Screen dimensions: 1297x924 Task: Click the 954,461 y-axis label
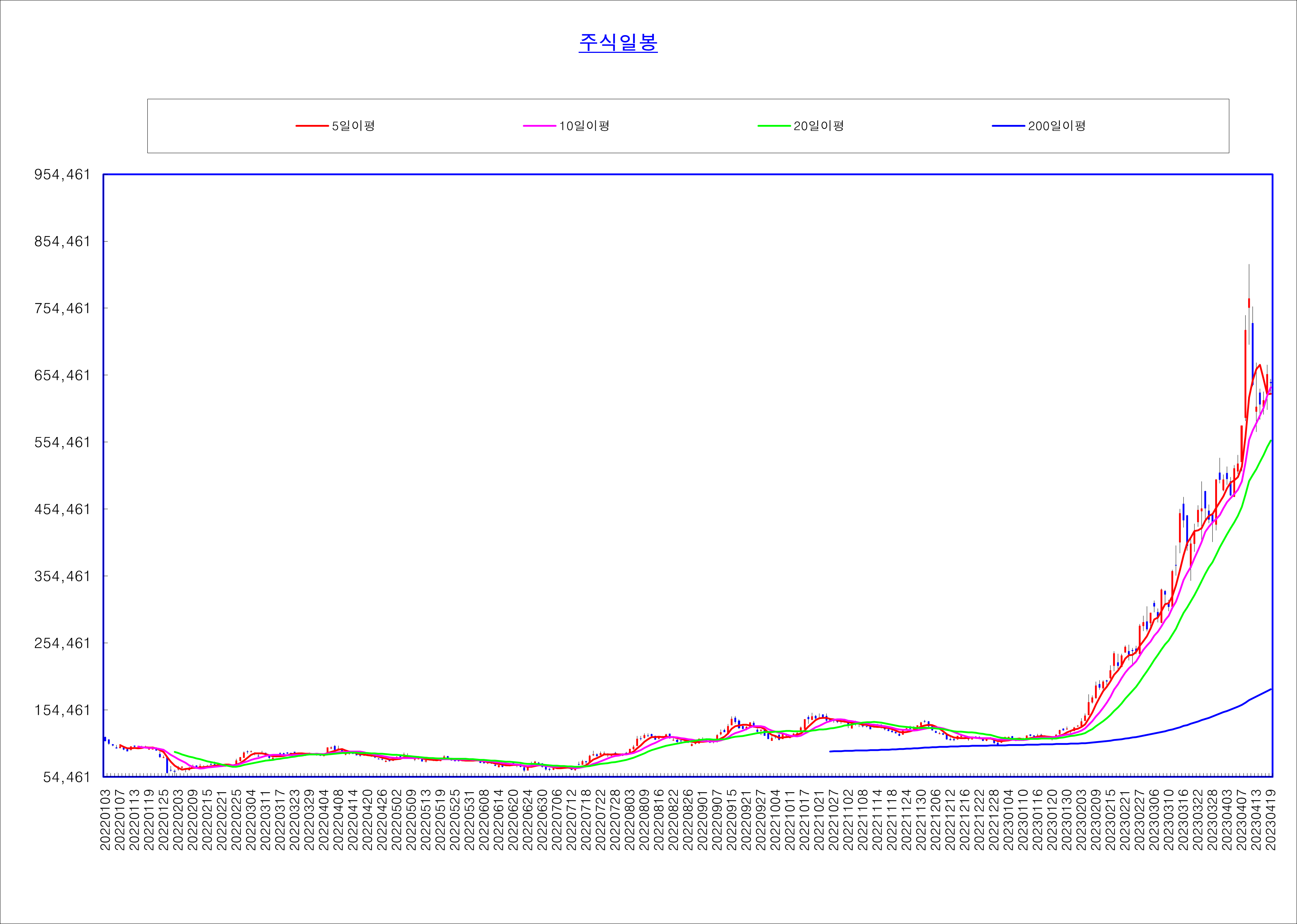click(63, 175)
